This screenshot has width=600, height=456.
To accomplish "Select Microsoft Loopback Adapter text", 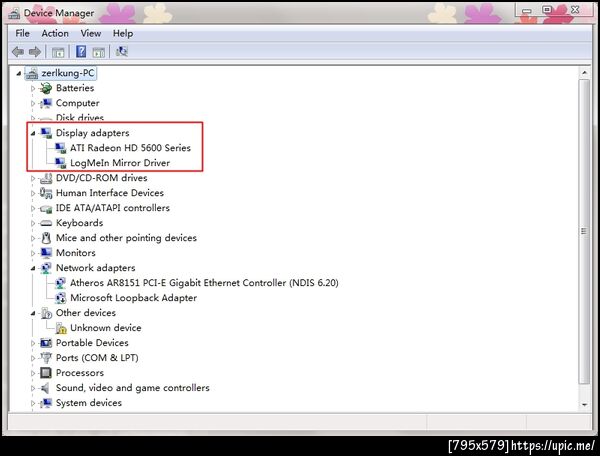I will [x=133, y=298].
